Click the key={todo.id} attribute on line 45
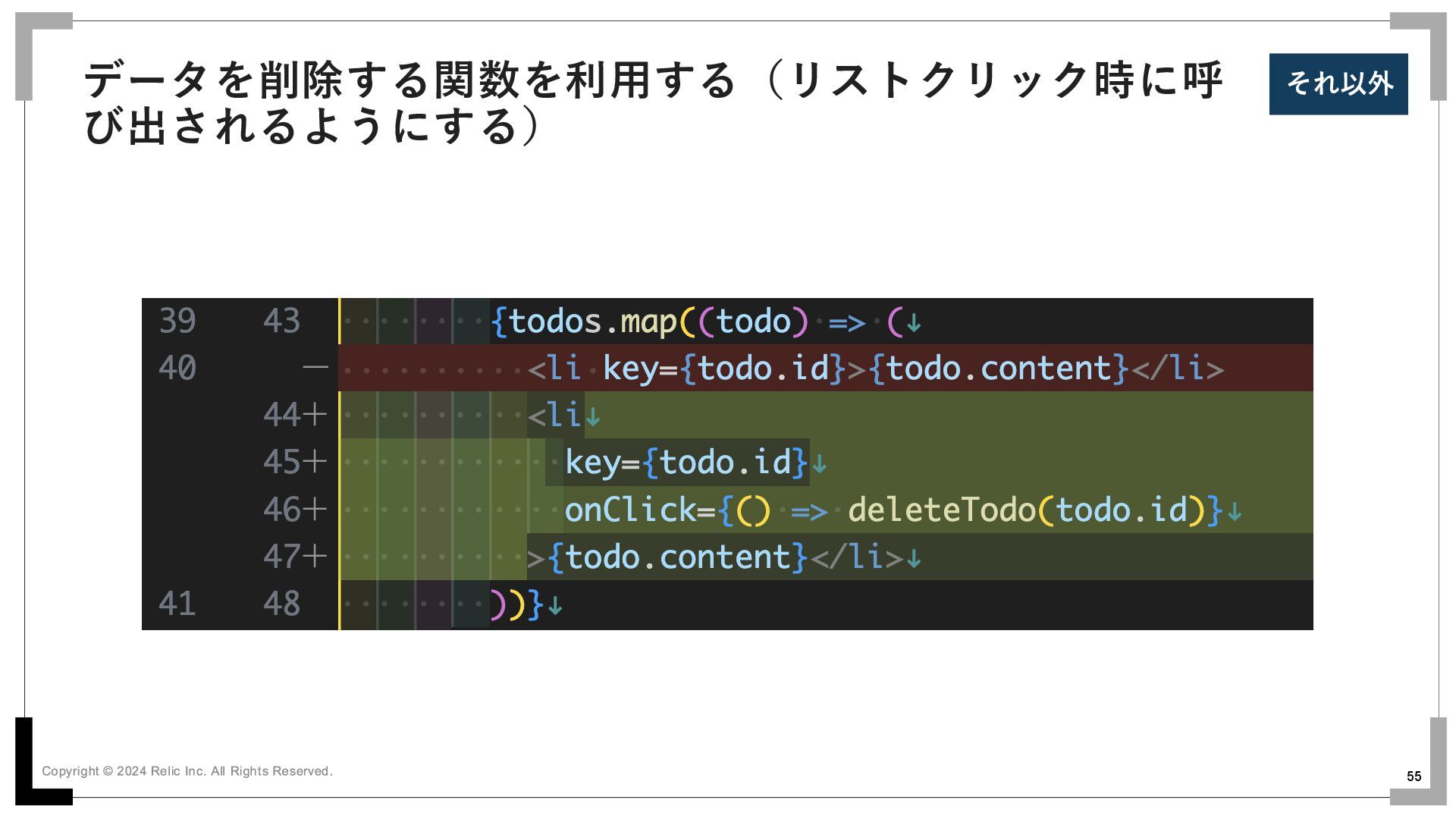Viewport: 1456px width, 819px height. click(x=686, y=463)
